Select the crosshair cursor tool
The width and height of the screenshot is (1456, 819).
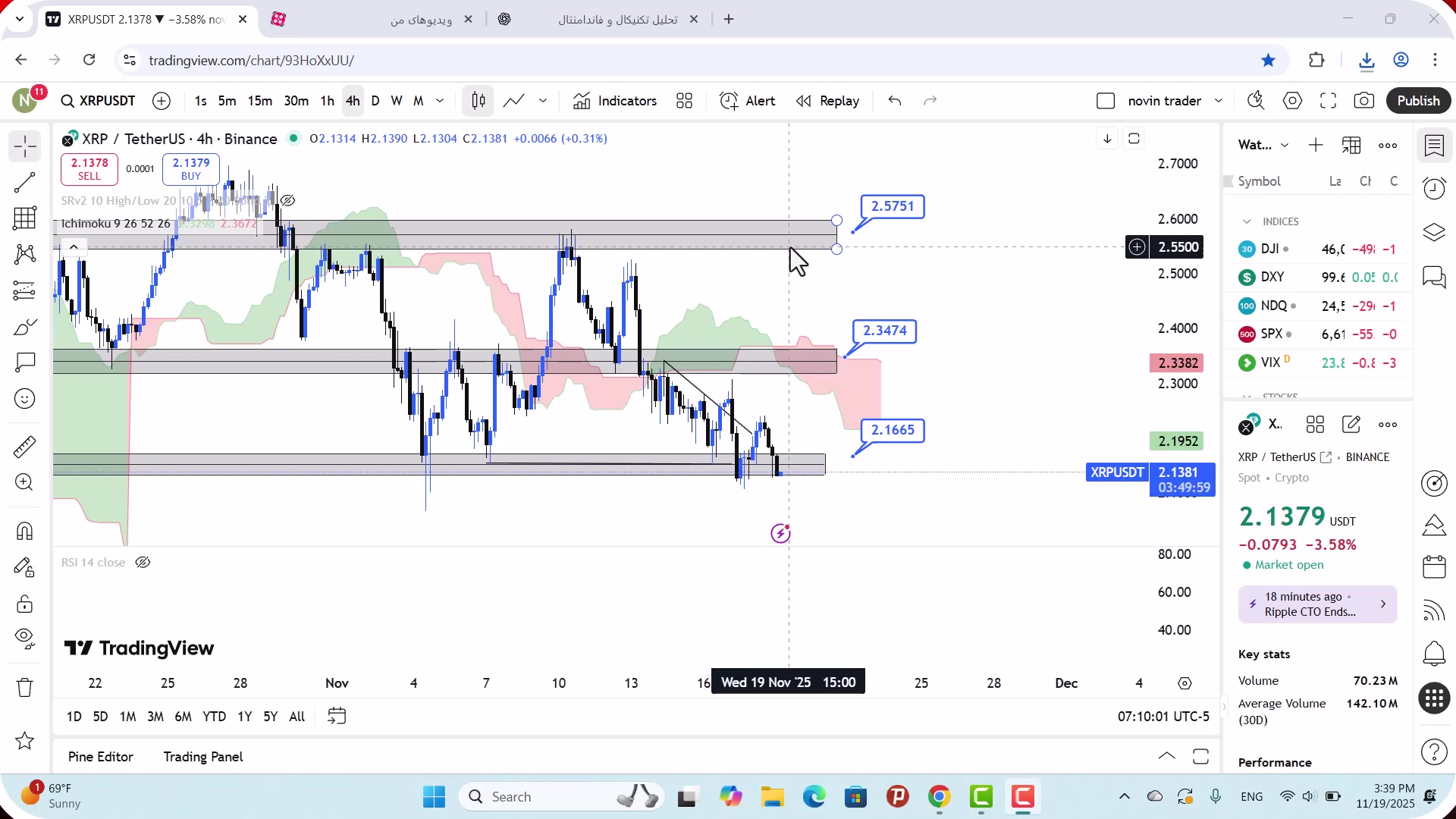(x=24, y=146)
